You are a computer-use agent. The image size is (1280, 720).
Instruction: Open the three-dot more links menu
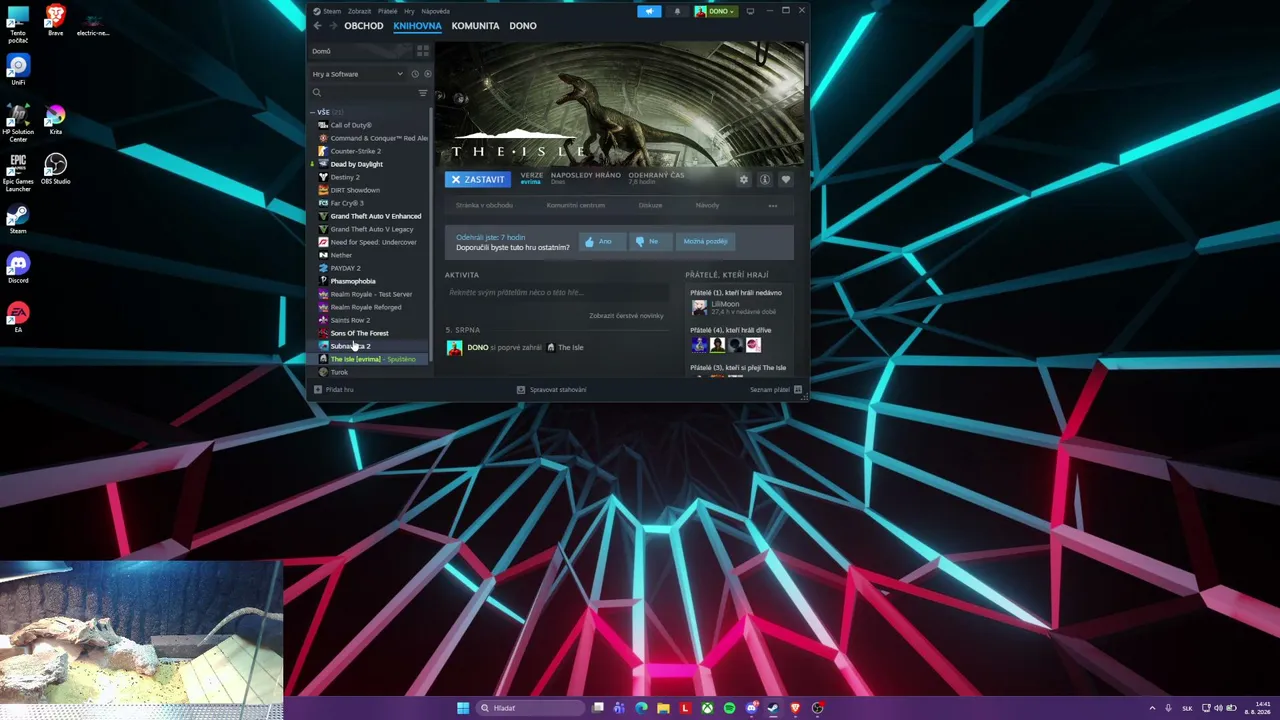pyautogui.click(x=772, y=206)
